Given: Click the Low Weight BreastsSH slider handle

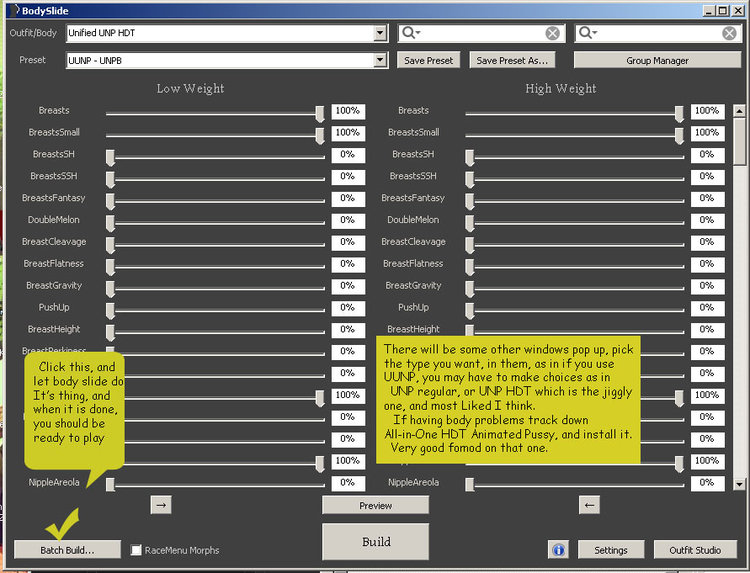Looking at the screenshot, I should (x=110, y=157).
